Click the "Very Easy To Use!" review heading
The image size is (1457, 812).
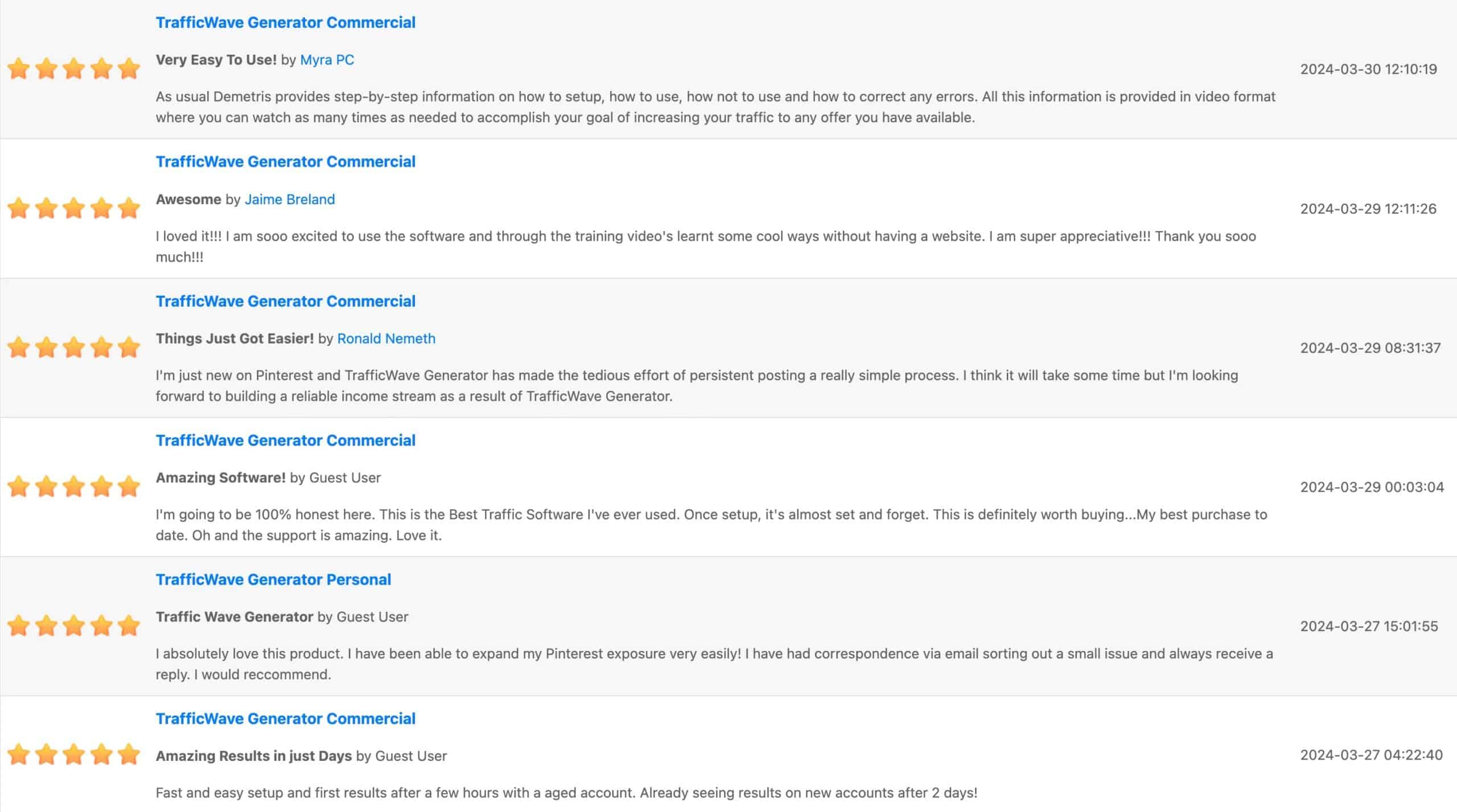click(x=216, y=60)
